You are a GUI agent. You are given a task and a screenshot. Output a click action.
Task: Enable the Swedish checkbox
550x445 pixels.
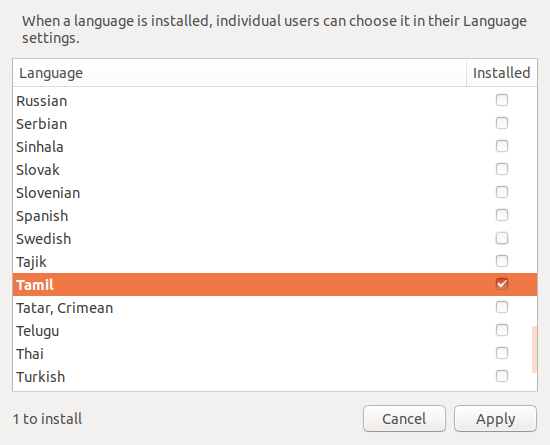[502, 238]
